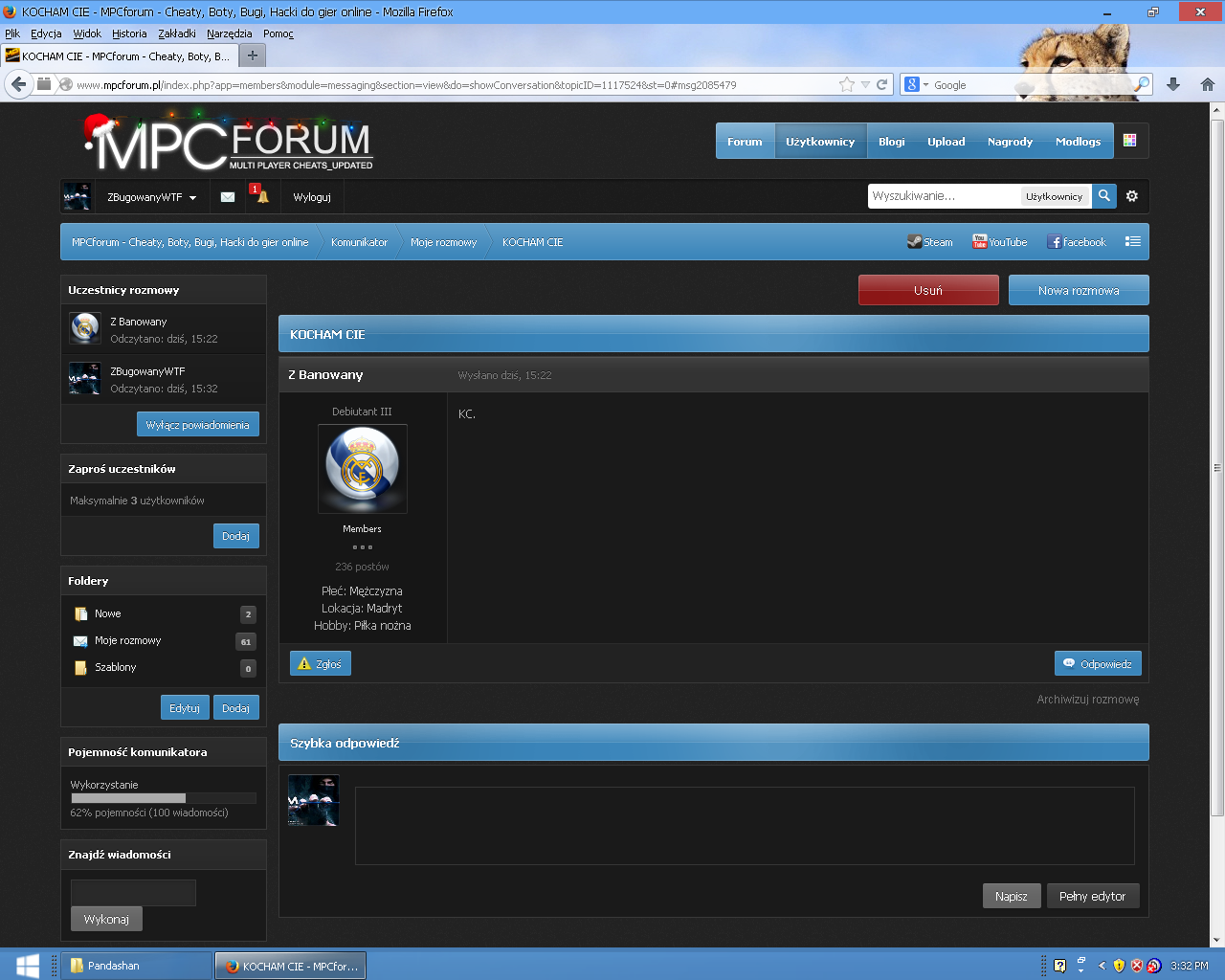
Task: Click the quick reply text area
Action: pyautogui.click(x=745, y=826)
